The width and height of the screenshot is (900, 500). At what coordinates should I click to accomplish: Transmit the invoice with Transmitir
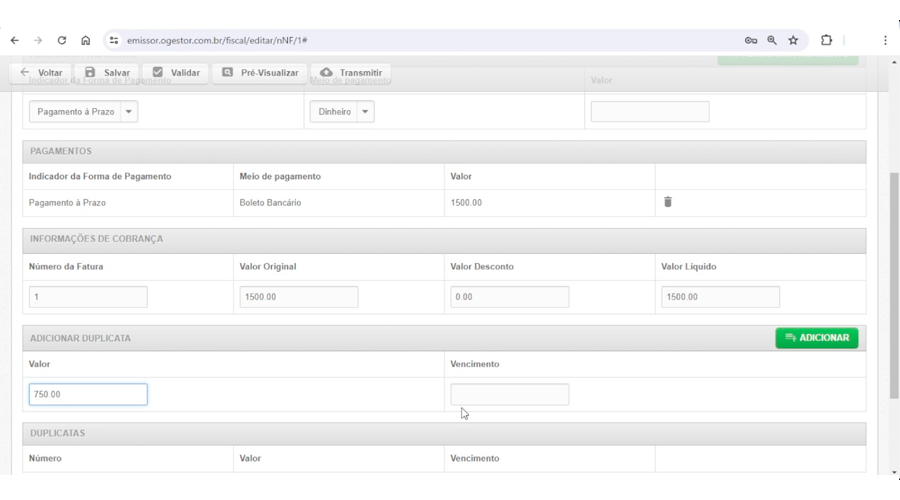click(350, 73)
